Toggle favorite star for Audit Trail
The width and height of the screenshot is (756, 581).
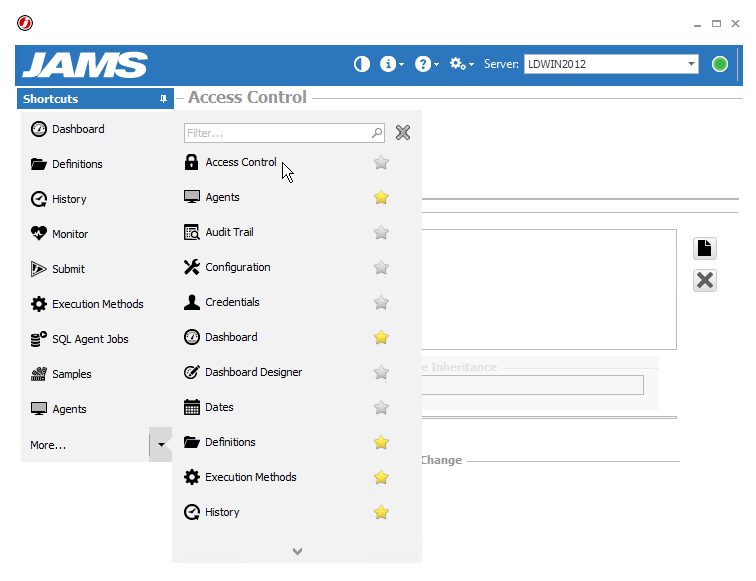point(381,232)
